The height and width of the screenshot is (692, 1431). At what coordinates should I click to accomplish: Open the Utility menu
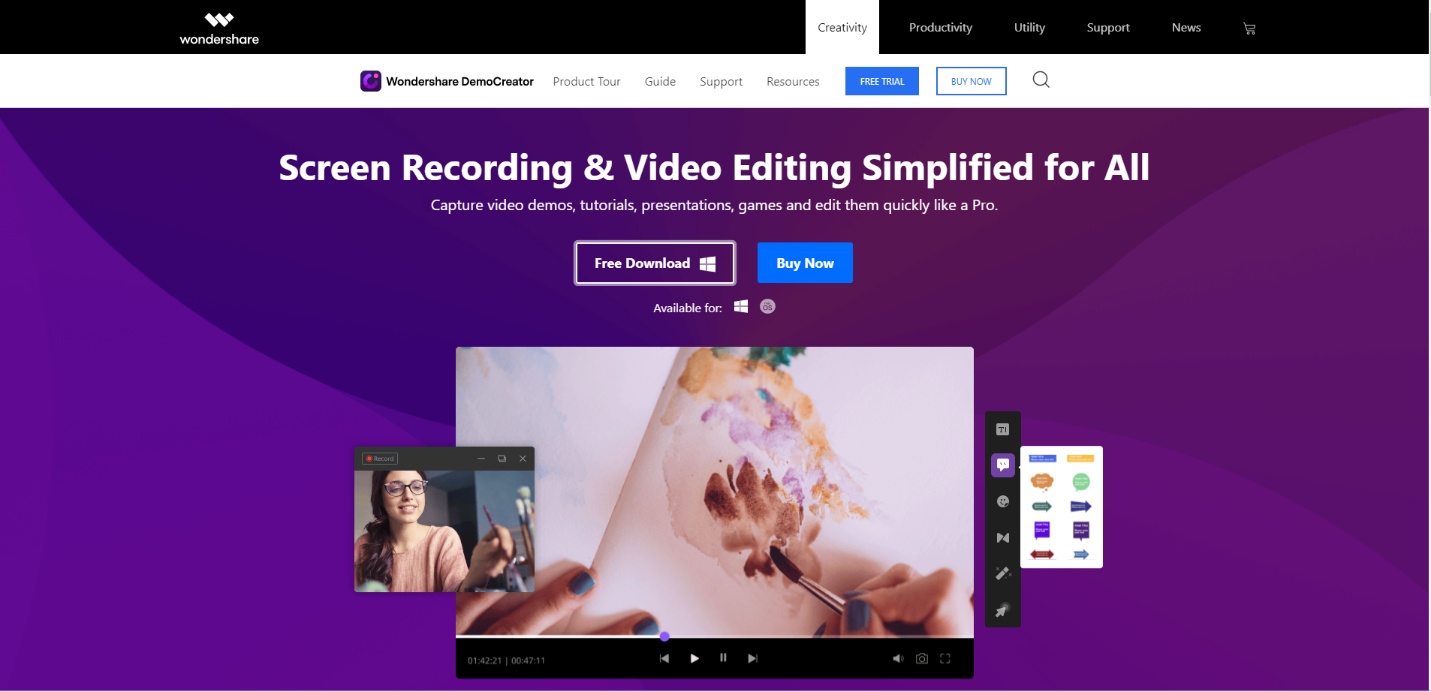[x=1029, y=27]
